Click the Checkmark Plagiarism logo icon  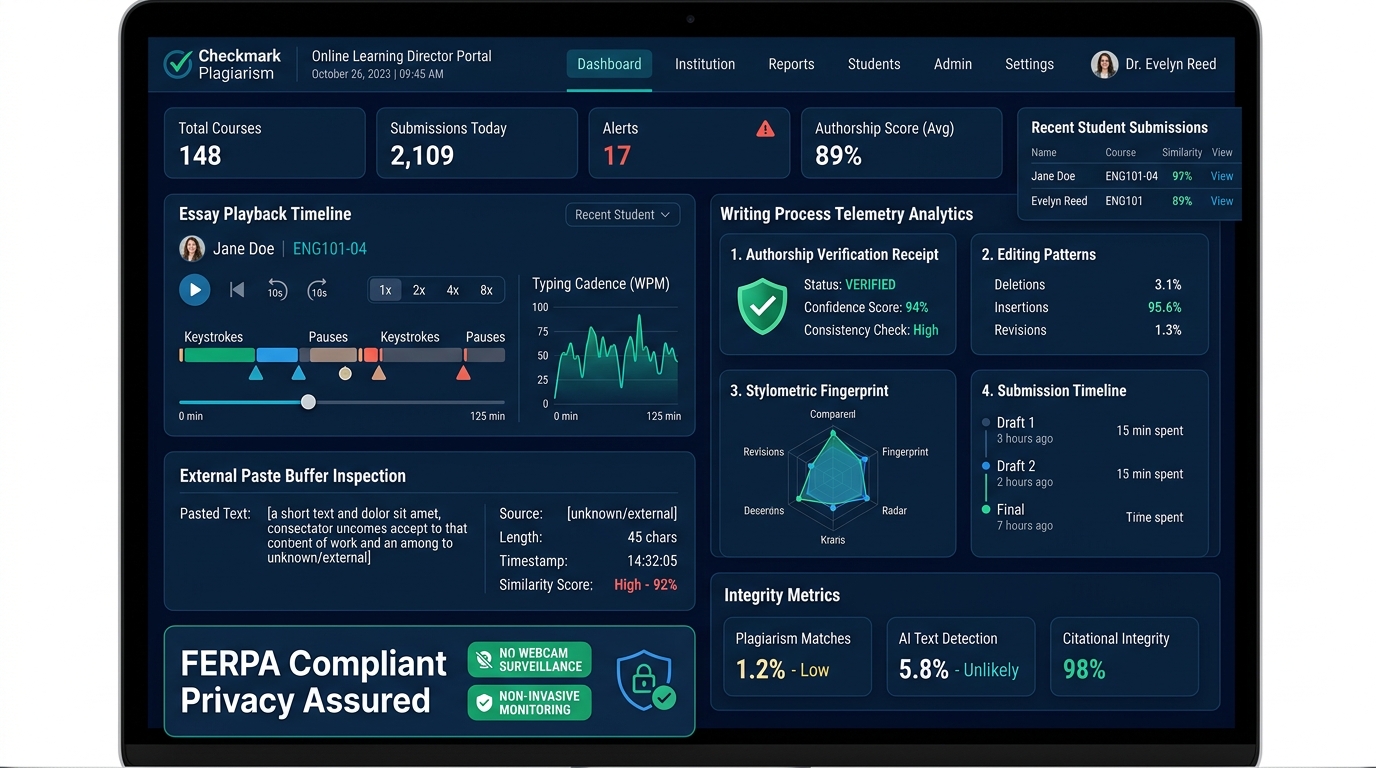click(178, 64)
